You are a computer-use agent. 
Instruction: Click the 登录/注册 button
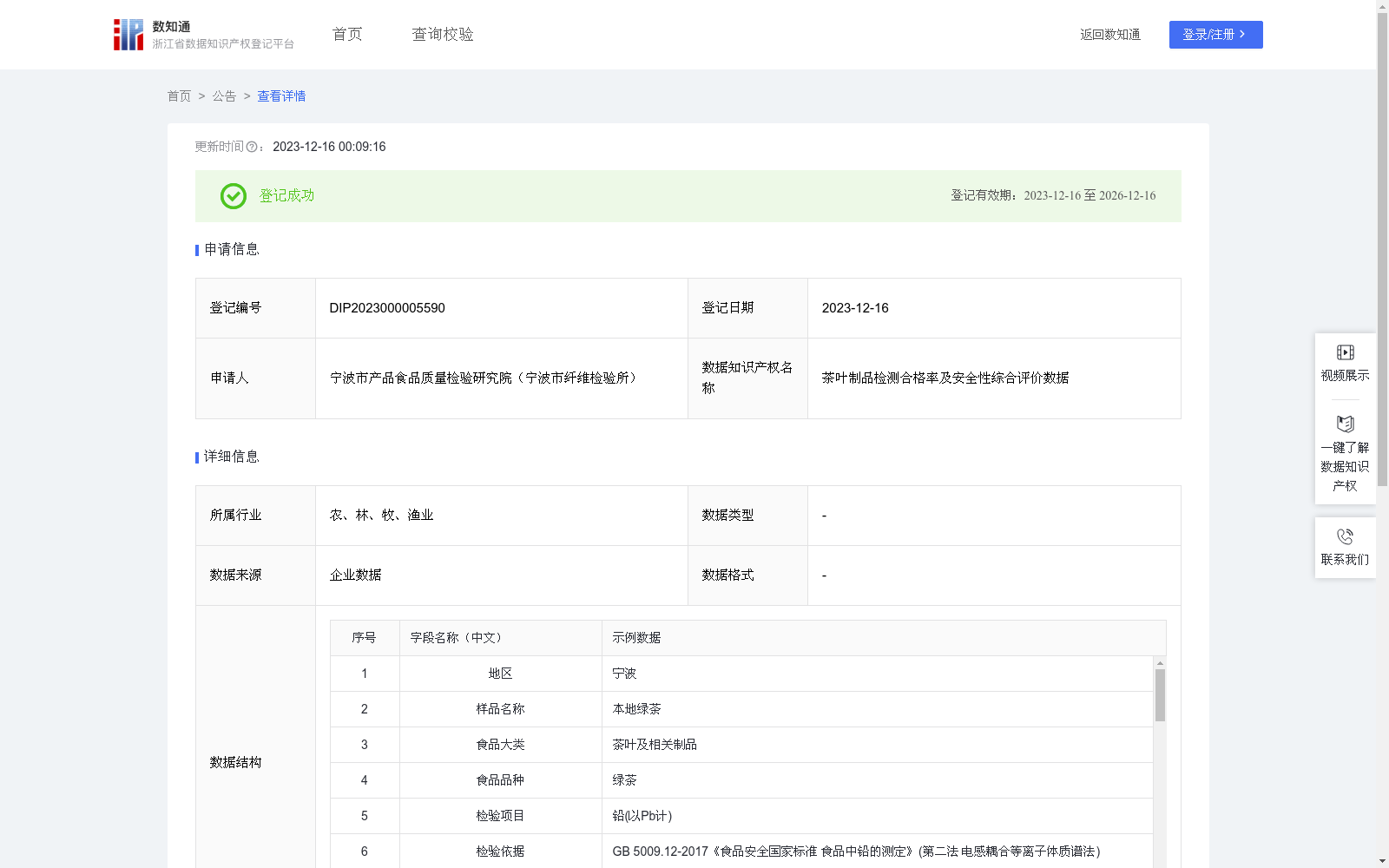[1215, 35]
